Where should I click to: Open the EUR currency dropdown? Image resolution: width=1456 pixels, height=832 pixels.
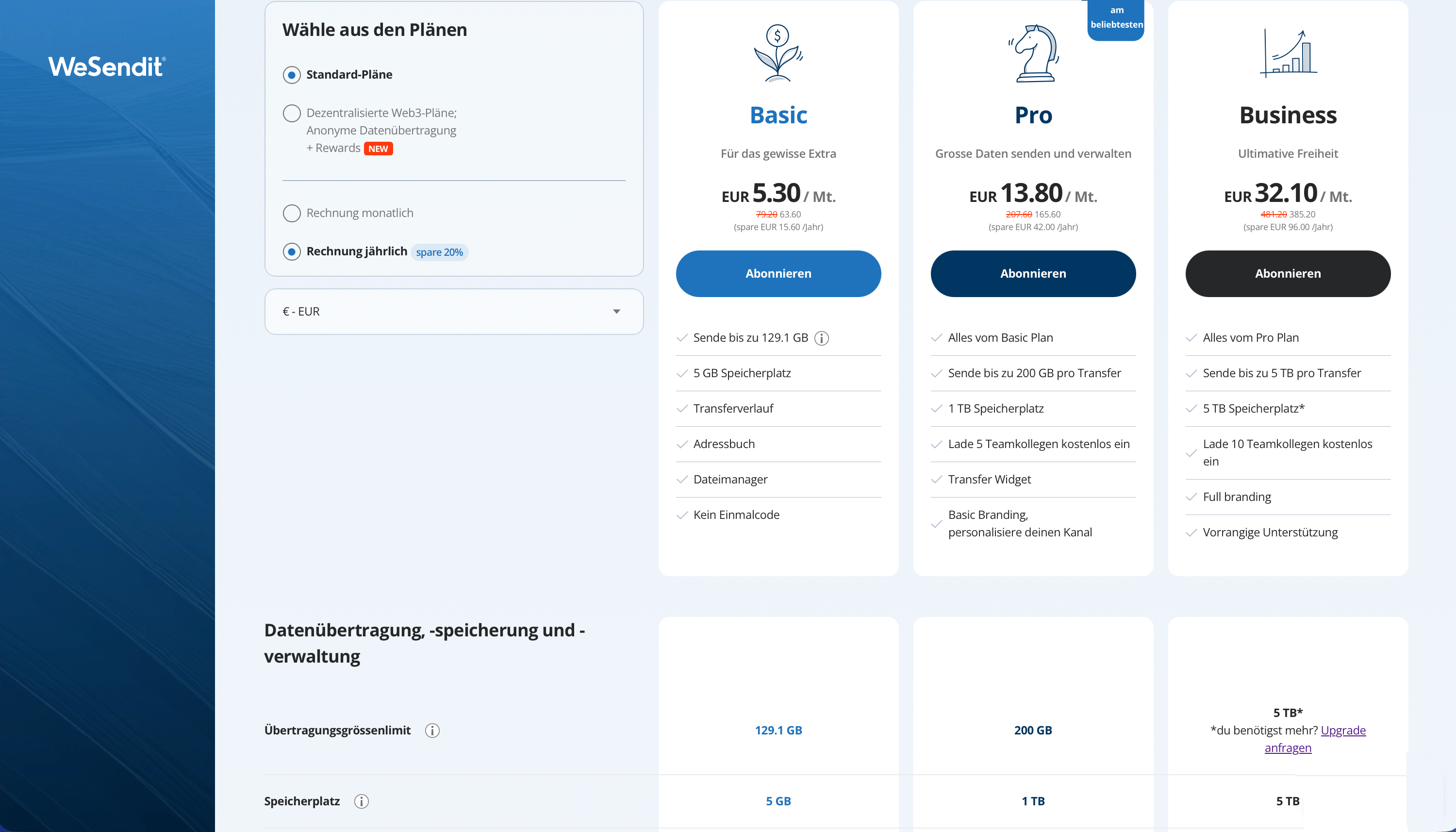point(453,312)
